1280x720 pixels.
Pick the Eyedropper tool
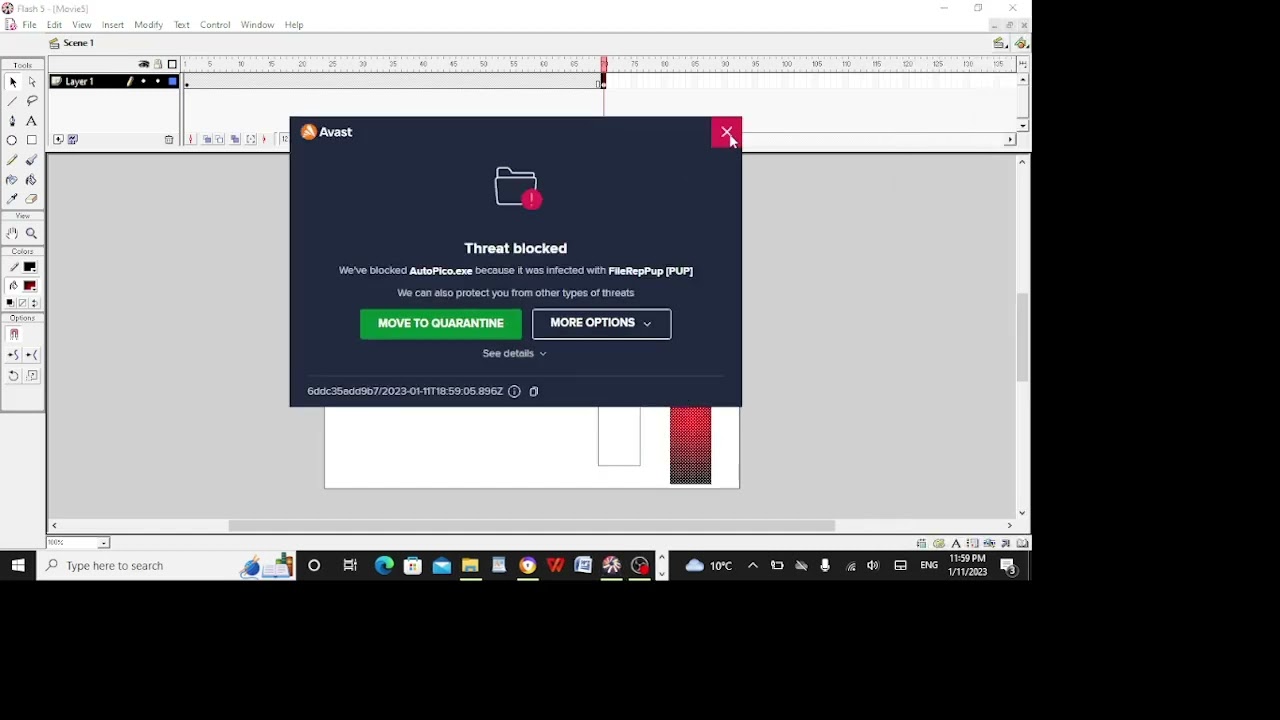(12, 199)
